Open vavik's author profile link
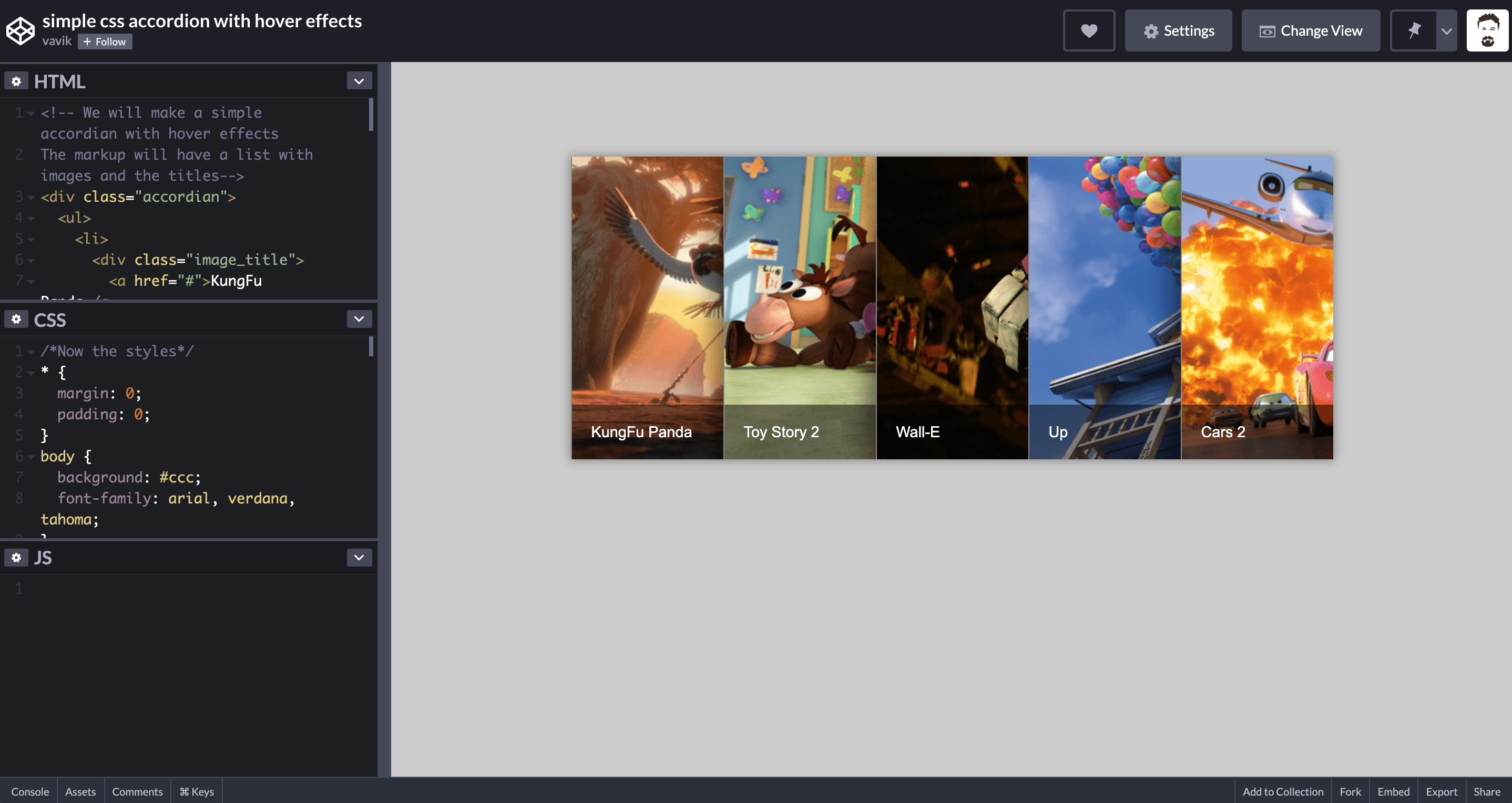The width and height of the screenshot is (1512, 803). click(57, 41)
